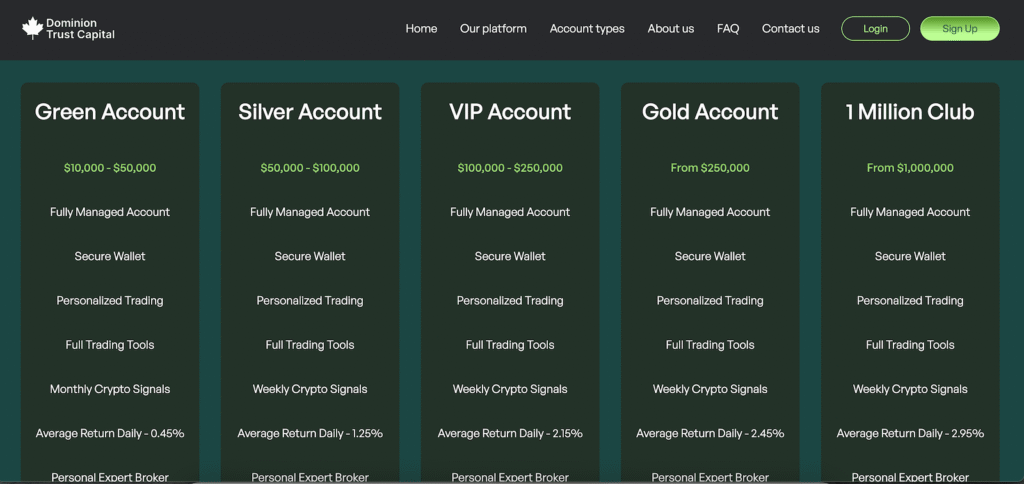
Task: Select the 1 Million Club heading
Action: coord(910,112)
